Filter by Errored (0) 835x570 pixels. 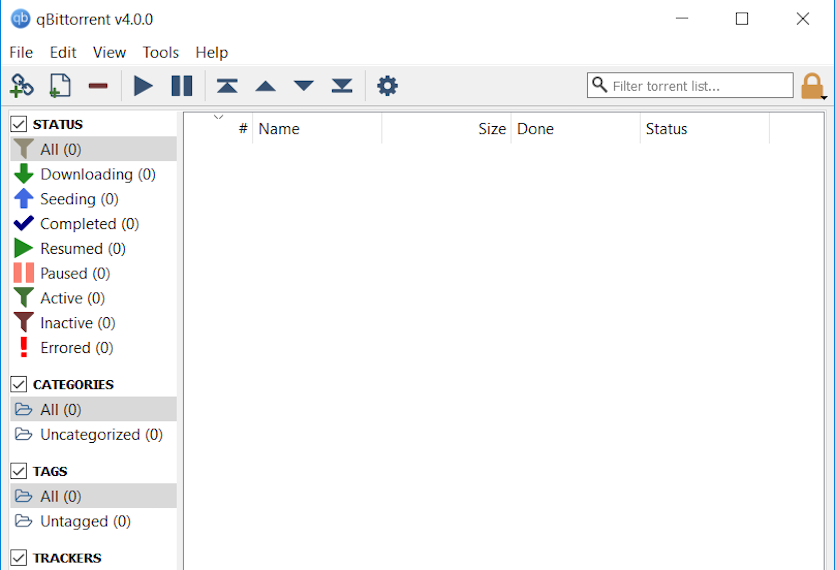coord(93,347)
